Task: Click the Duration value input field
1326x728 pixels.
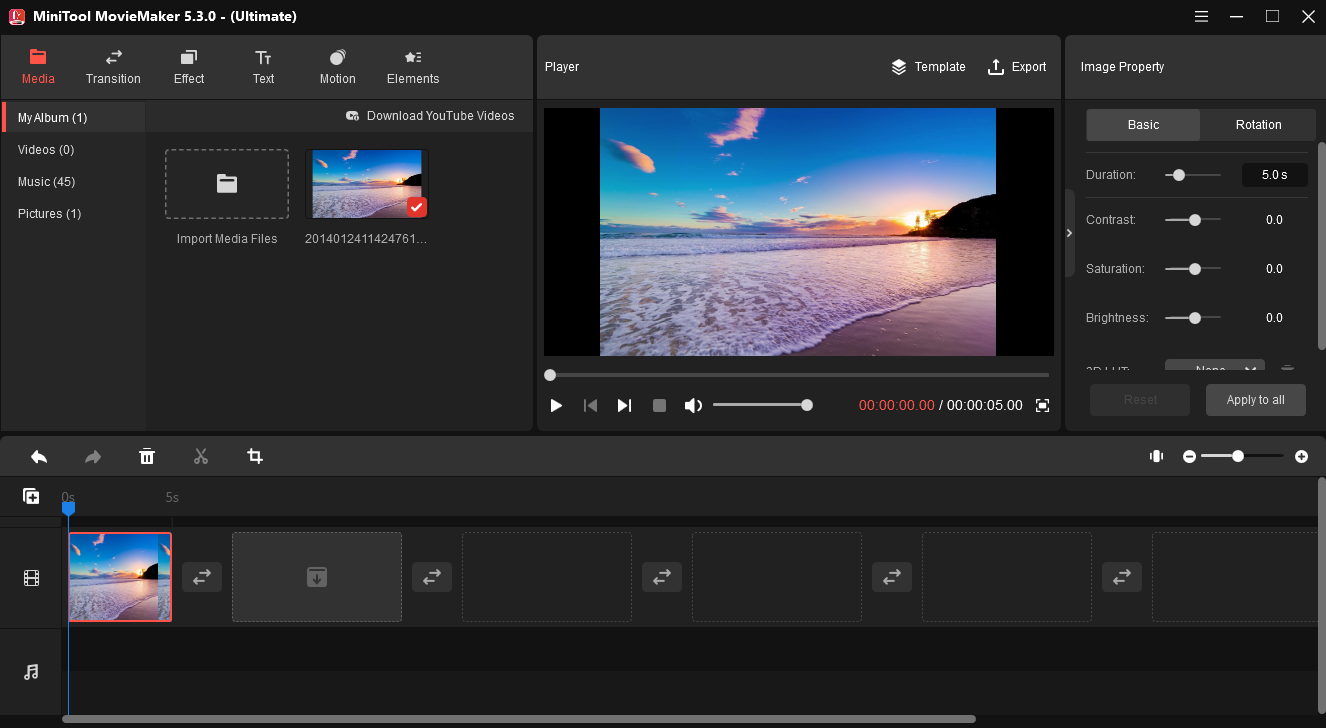Action: point(1273,175)
